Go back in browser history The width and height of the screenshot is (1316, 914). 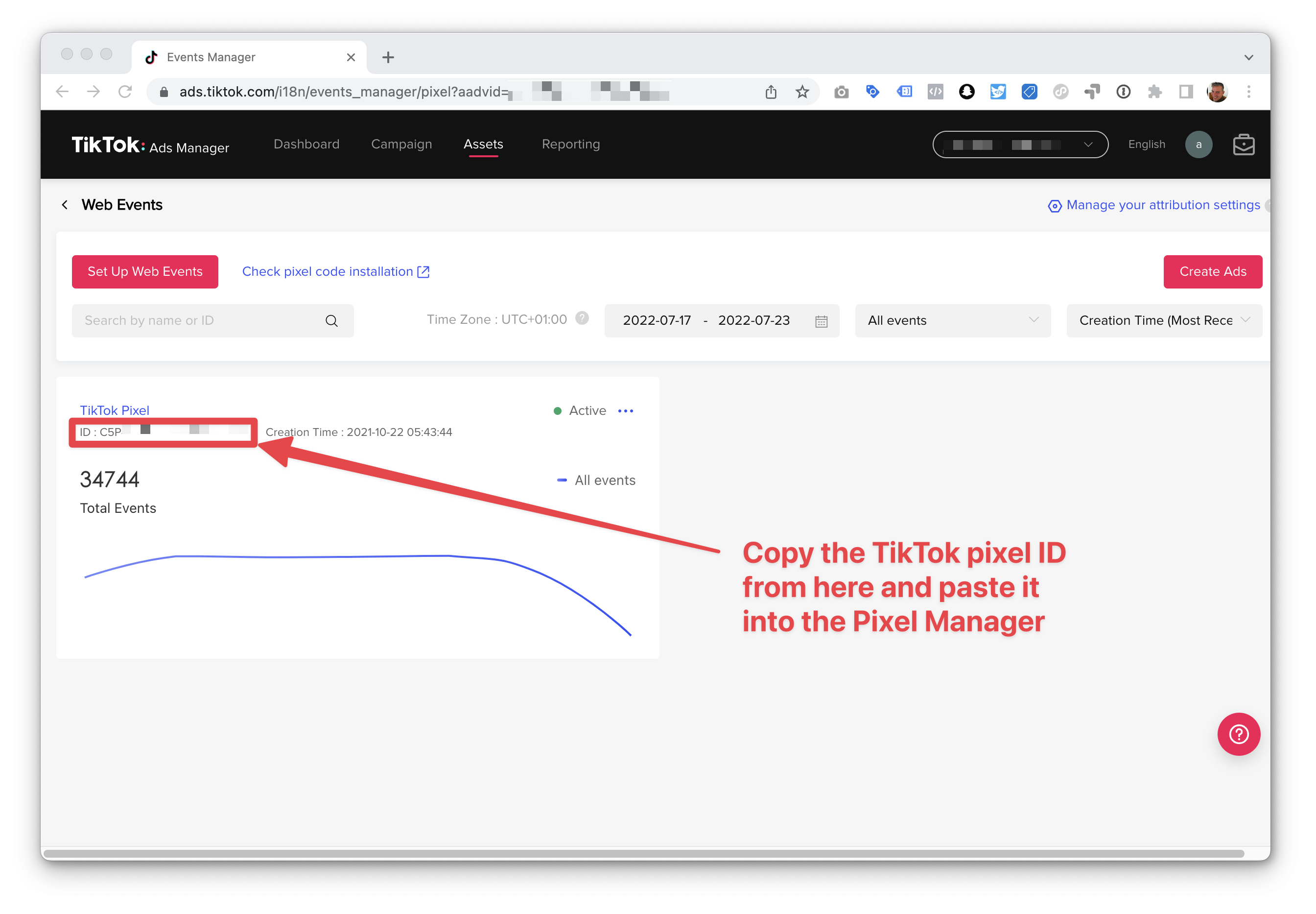62,92
